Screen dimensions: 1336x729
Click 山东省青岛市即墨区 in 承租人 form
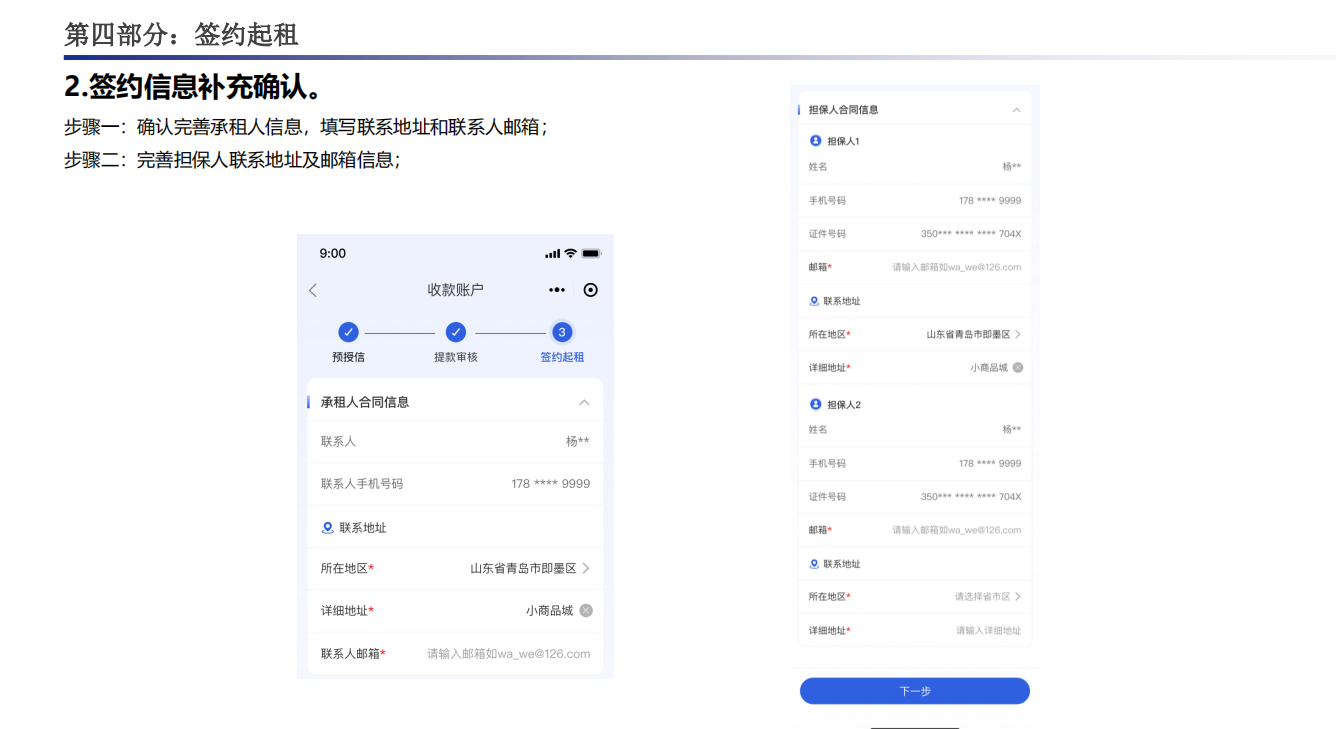[523, 568]
